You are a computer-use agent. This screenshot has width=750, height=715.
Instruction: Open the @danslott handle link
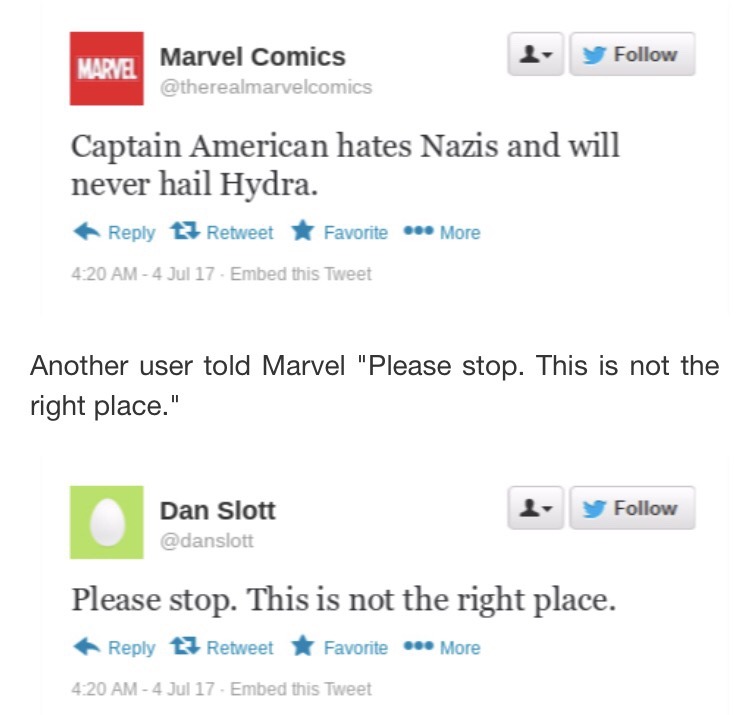click(x=207, y=540)
